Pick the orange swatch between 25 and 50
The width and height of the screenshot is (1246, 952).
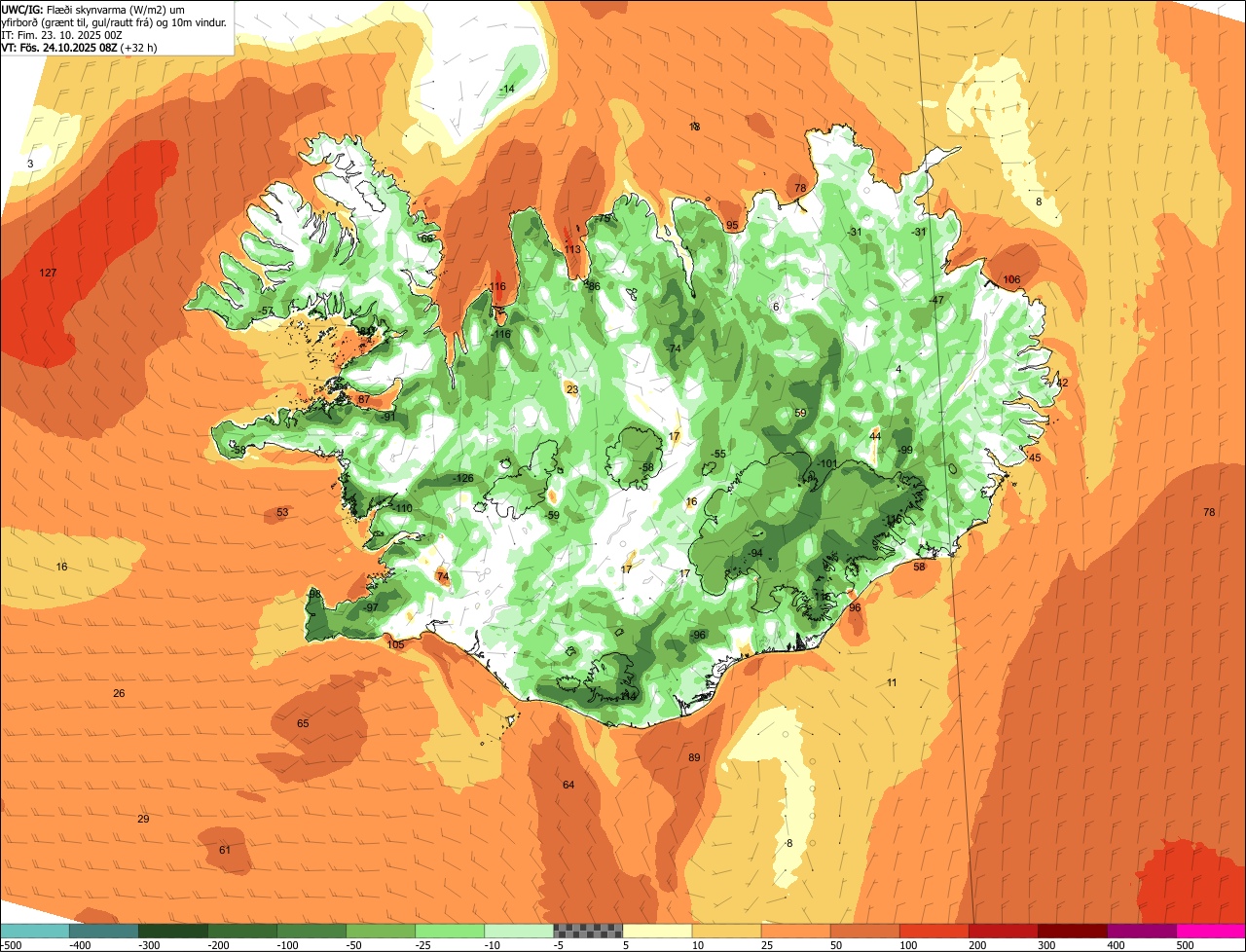(794, 931)
